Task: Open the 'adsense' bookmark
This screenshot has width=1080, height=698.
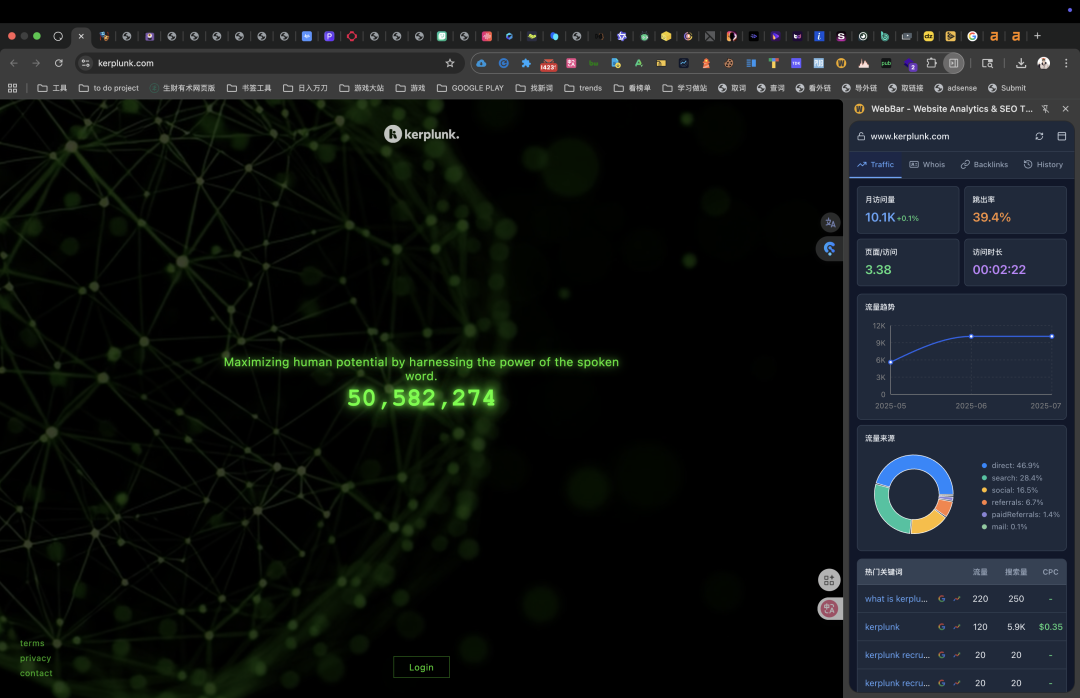Action: tap(955, 88)
